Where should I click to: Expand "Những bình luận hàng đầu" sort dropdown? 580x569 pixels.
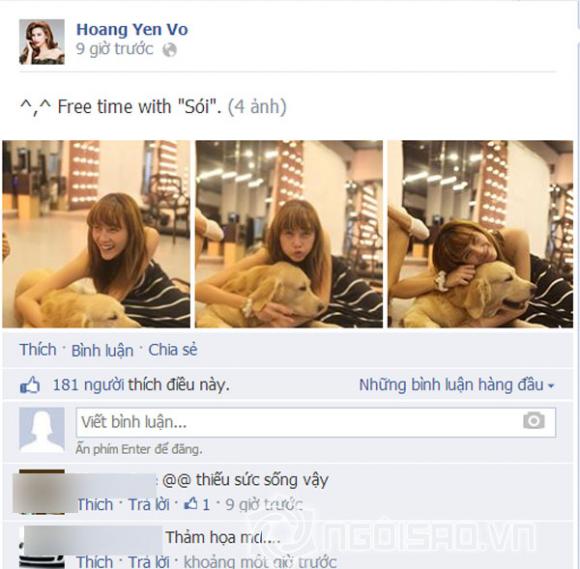pyautogui.click(x=456, y=385)
